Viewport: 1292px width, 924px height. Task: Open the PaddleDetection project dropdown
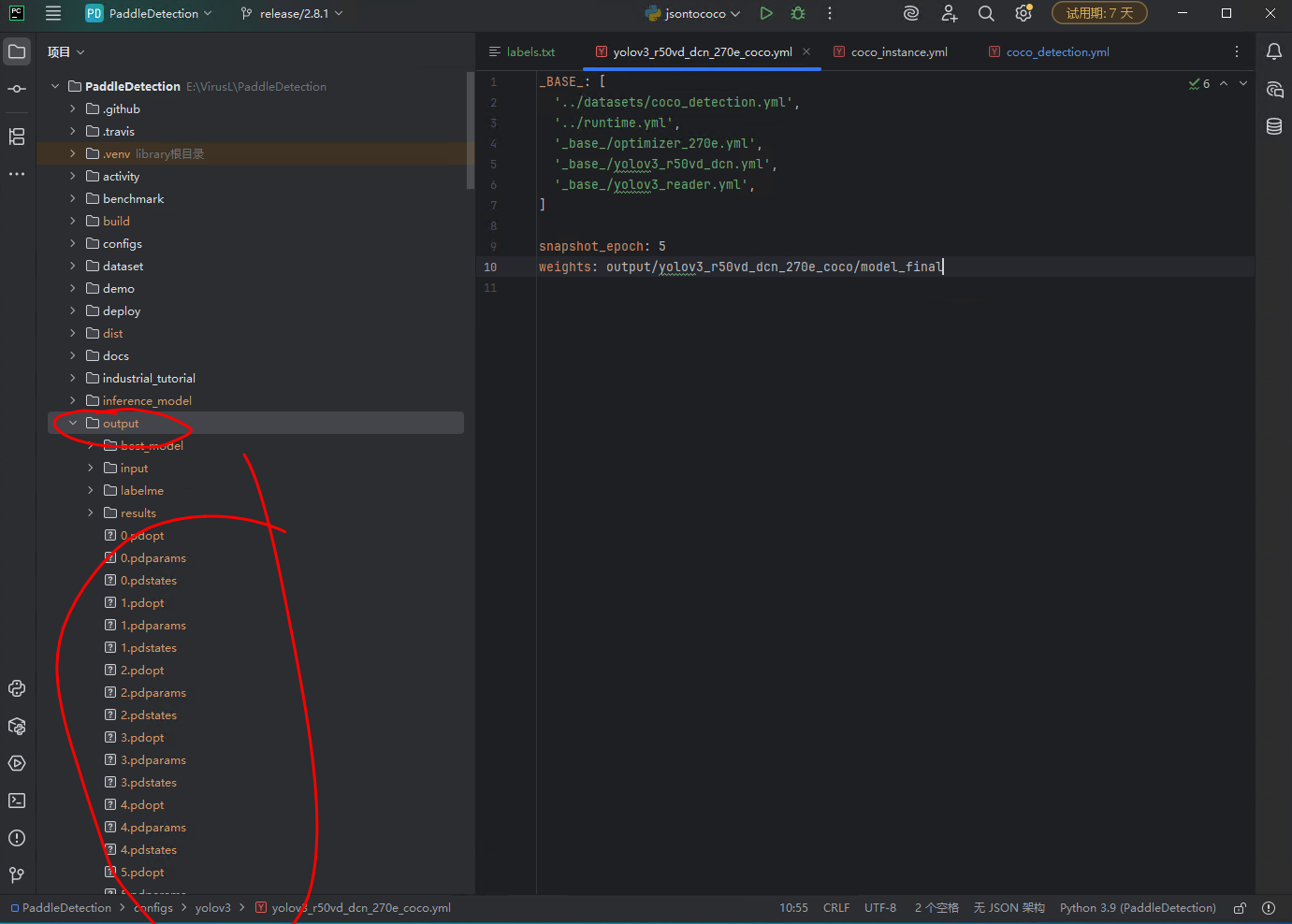tap(150, 13)
